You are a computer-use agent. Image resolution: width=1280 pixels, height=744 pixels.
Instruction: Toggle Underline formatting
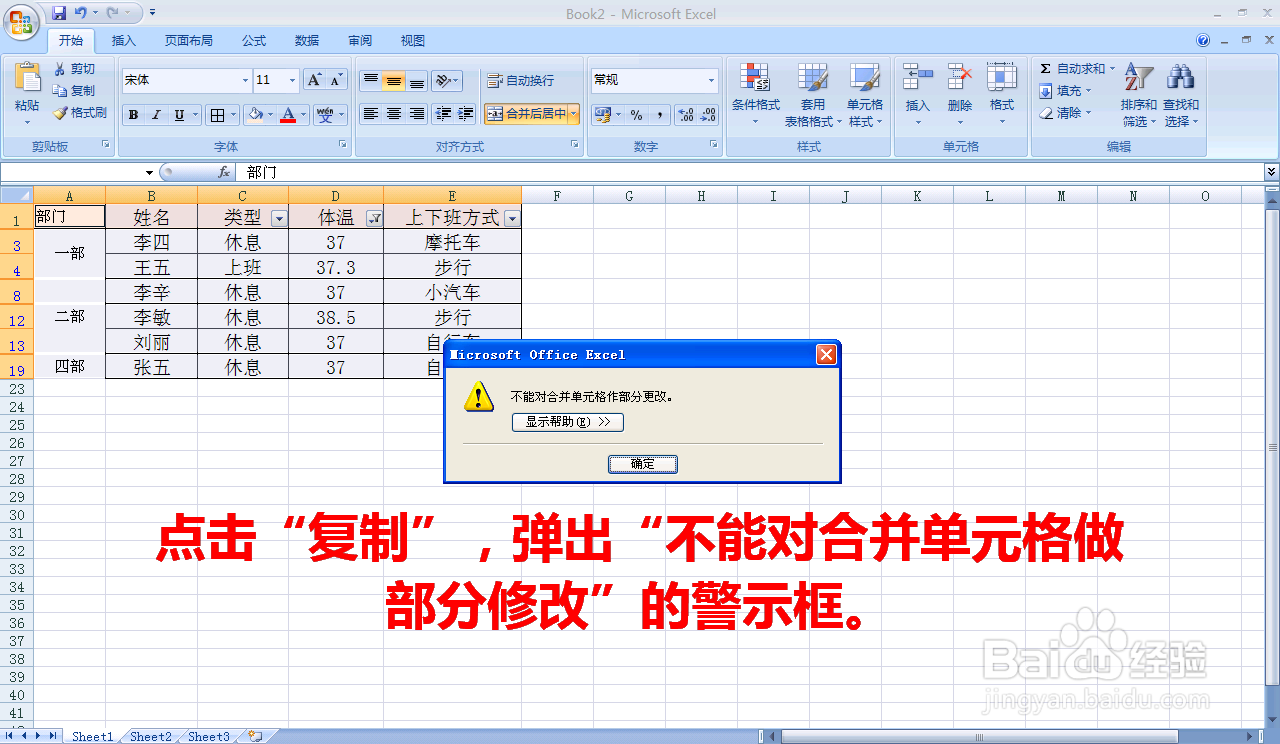point(179,115)
